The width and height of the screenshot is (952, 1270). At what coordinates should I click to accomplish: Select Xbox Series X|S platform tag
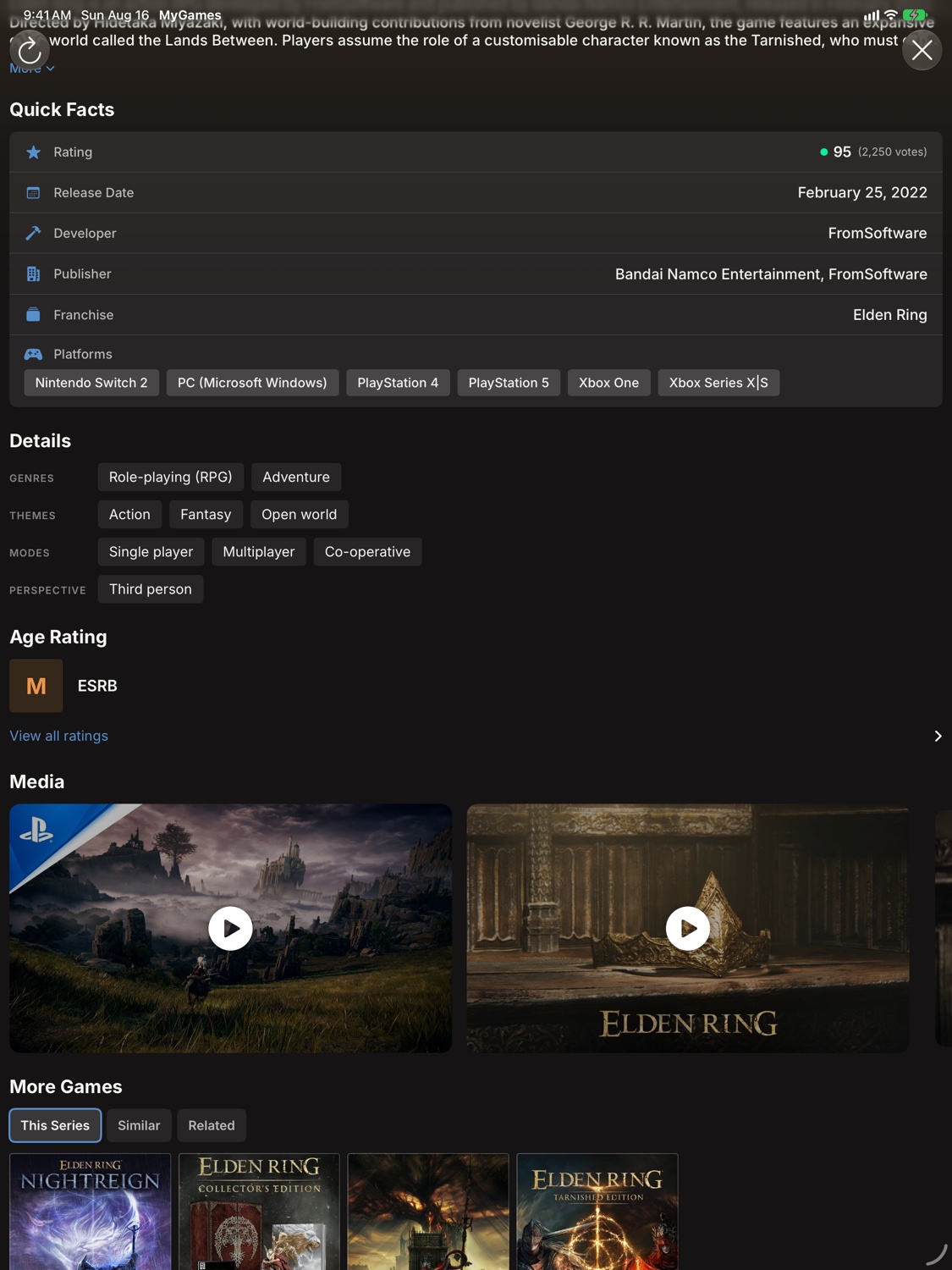tap(718, 383)
